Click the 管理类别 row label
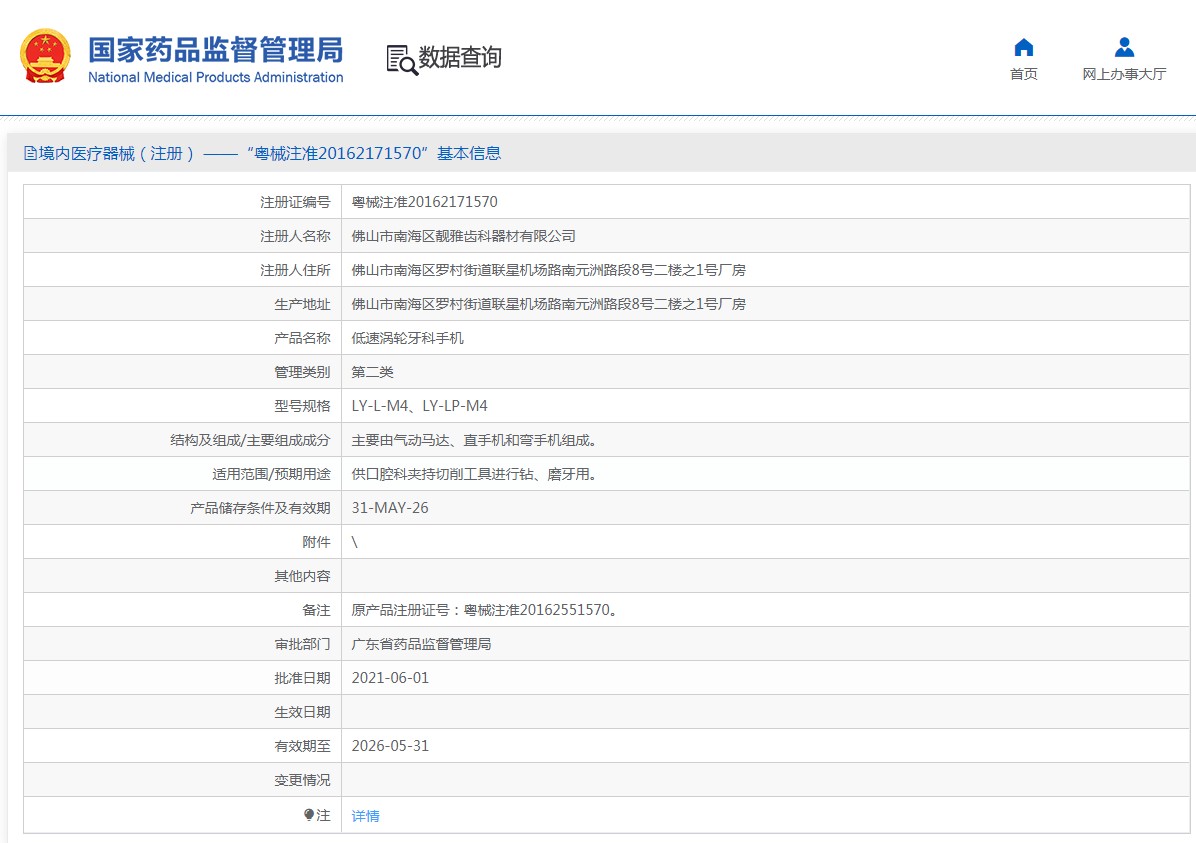 tap(302, 372)
